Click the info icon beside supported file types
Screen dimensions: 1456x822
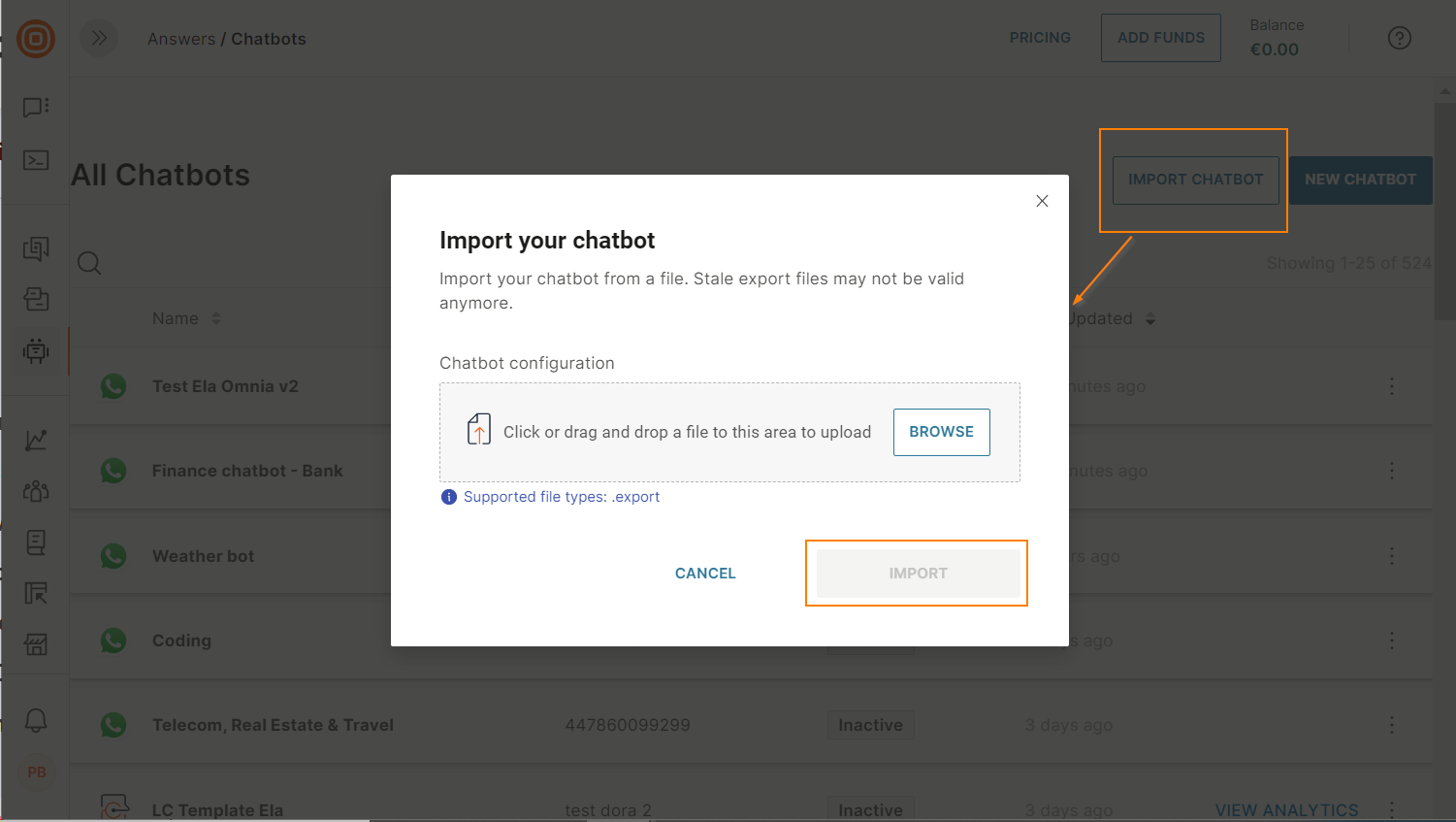click(x=448, y=497)
